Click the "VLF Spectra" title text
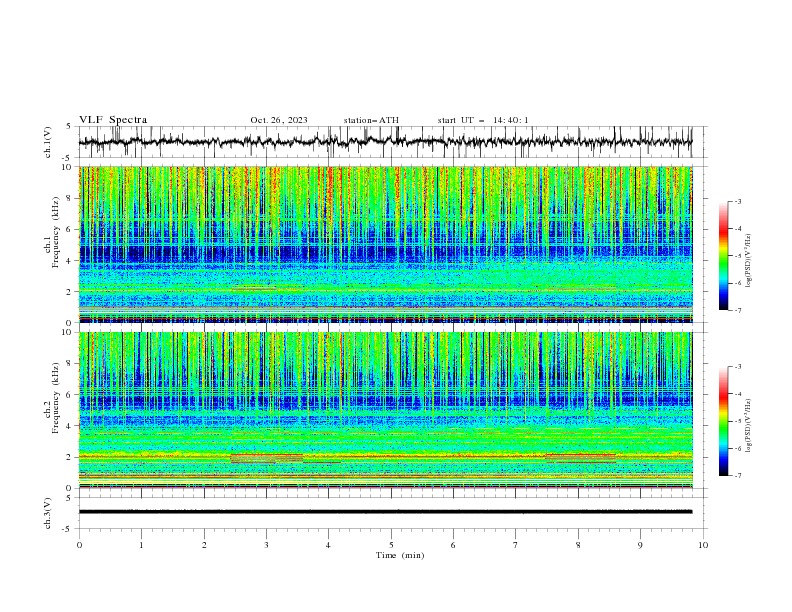Image resolution: width=792 pixels, height=612 pixels. pos(113,120)
